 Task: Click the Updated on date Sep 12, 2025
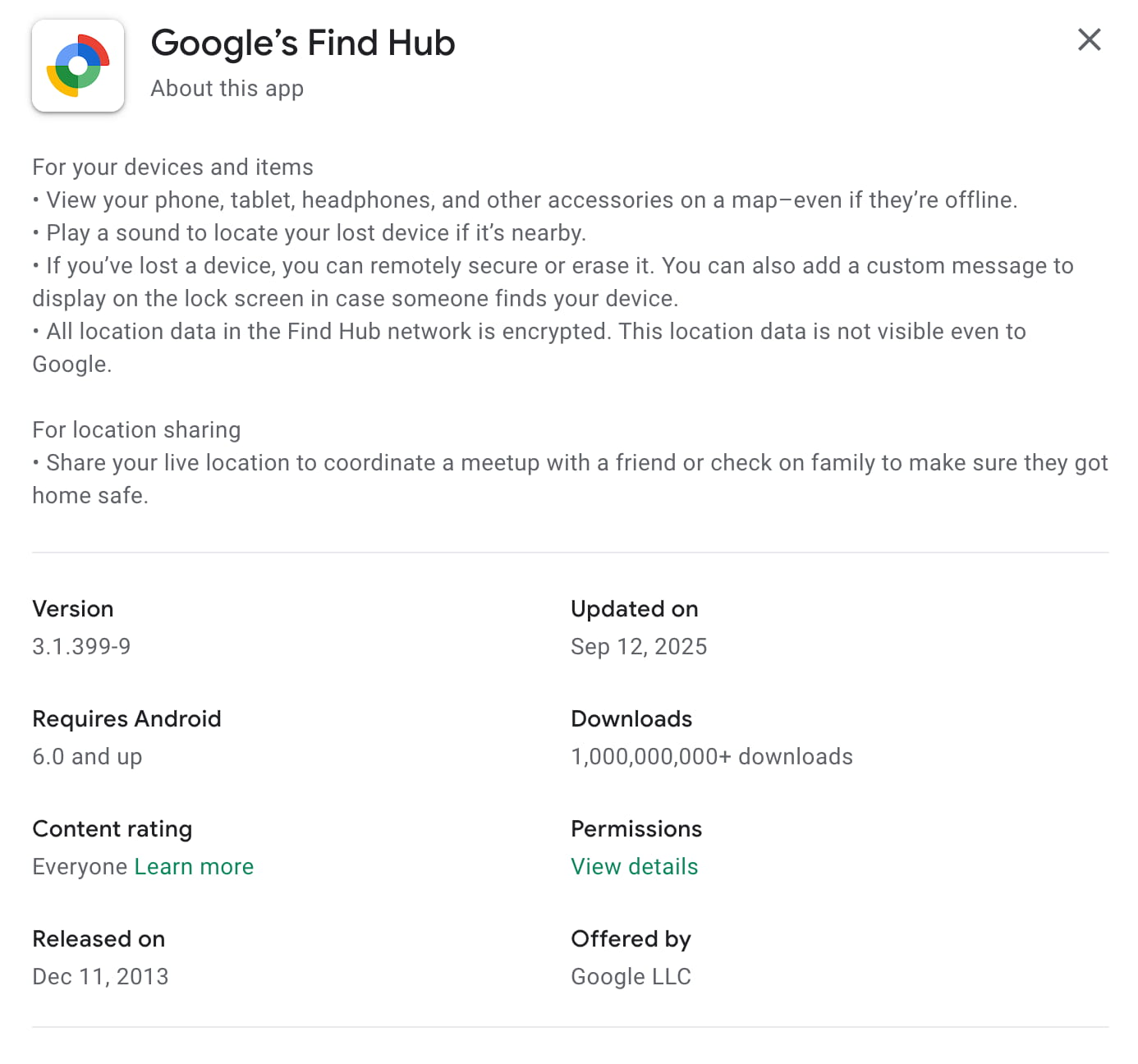(x=639, y=646)
